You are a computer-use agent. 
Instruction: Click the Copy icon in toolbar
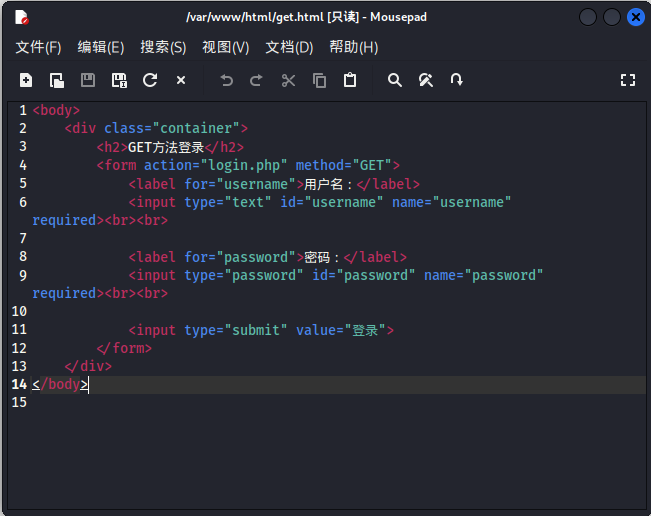(x=319, y=80)
